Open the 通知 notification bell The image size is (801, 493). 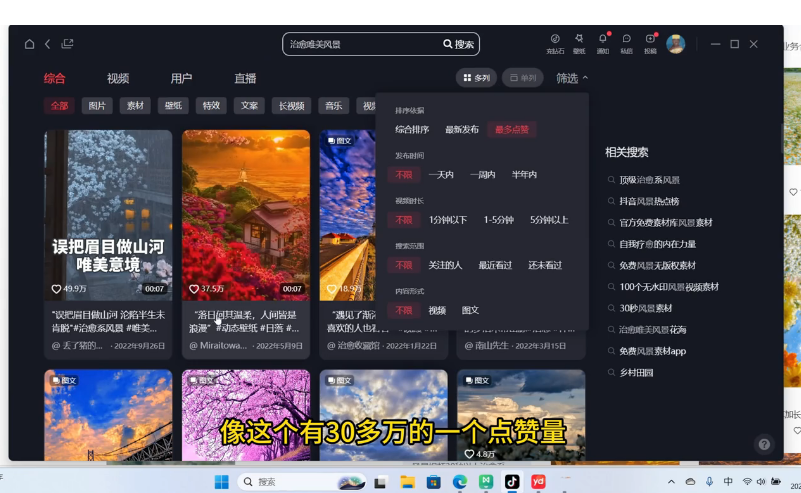[x=603, y=43]
